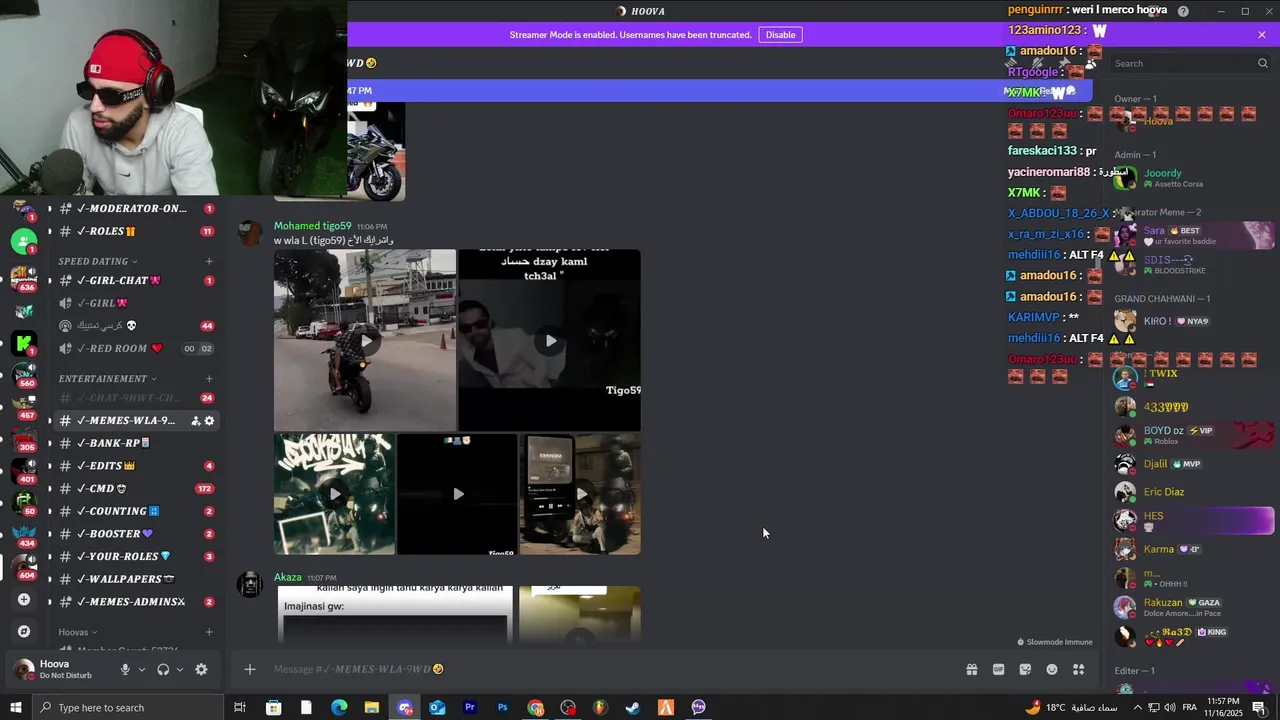The image size is (1280, 720).
Task: Toggle the microphone mute in user panel
Action: click(125, 670)
